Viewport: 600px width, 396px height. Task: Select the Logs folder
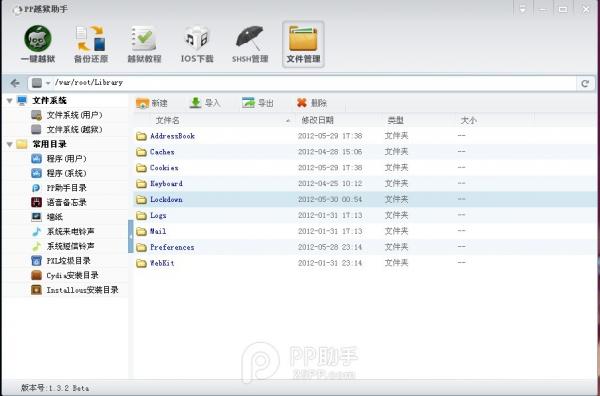(158, 215)
